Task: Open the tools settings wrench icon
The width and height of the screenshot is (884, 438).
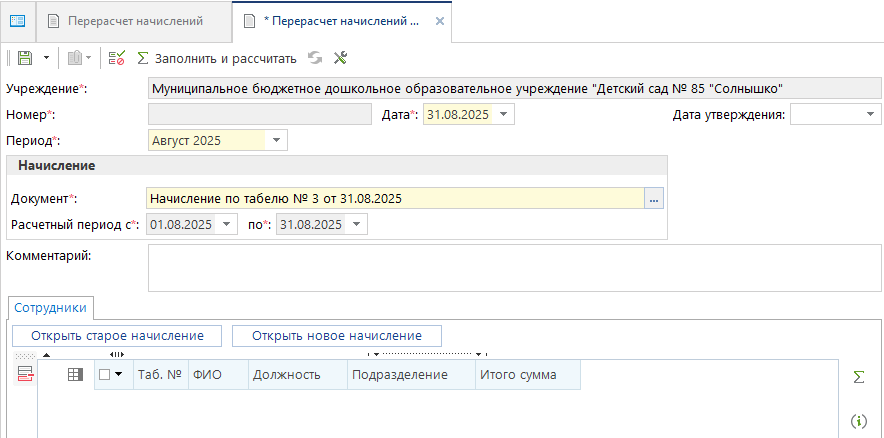Action: [x=340, y=57]
